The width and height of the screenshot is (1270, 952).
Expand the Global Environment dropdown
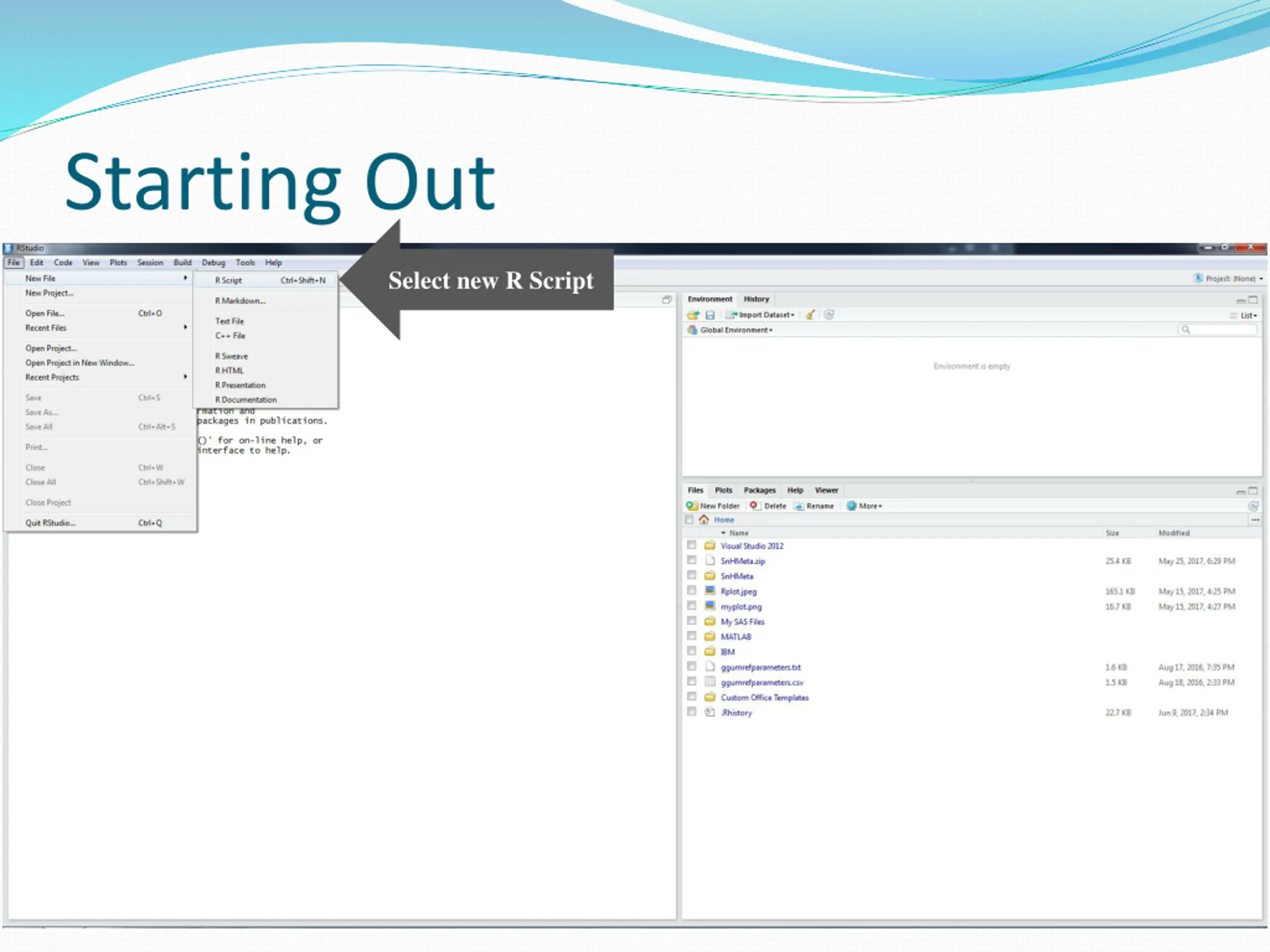tap(730, 330)
